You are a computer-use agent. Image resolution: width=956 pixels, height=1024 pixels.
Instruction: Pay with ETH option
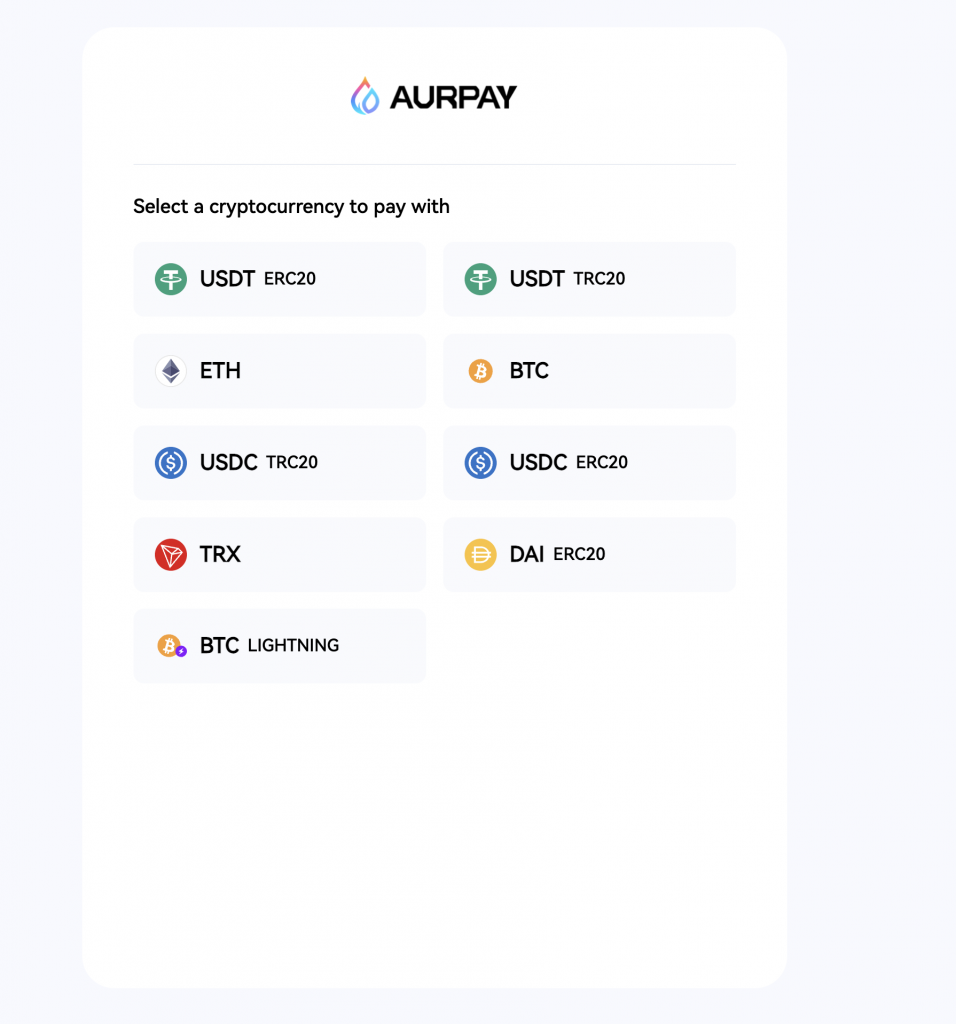point(279,371)
